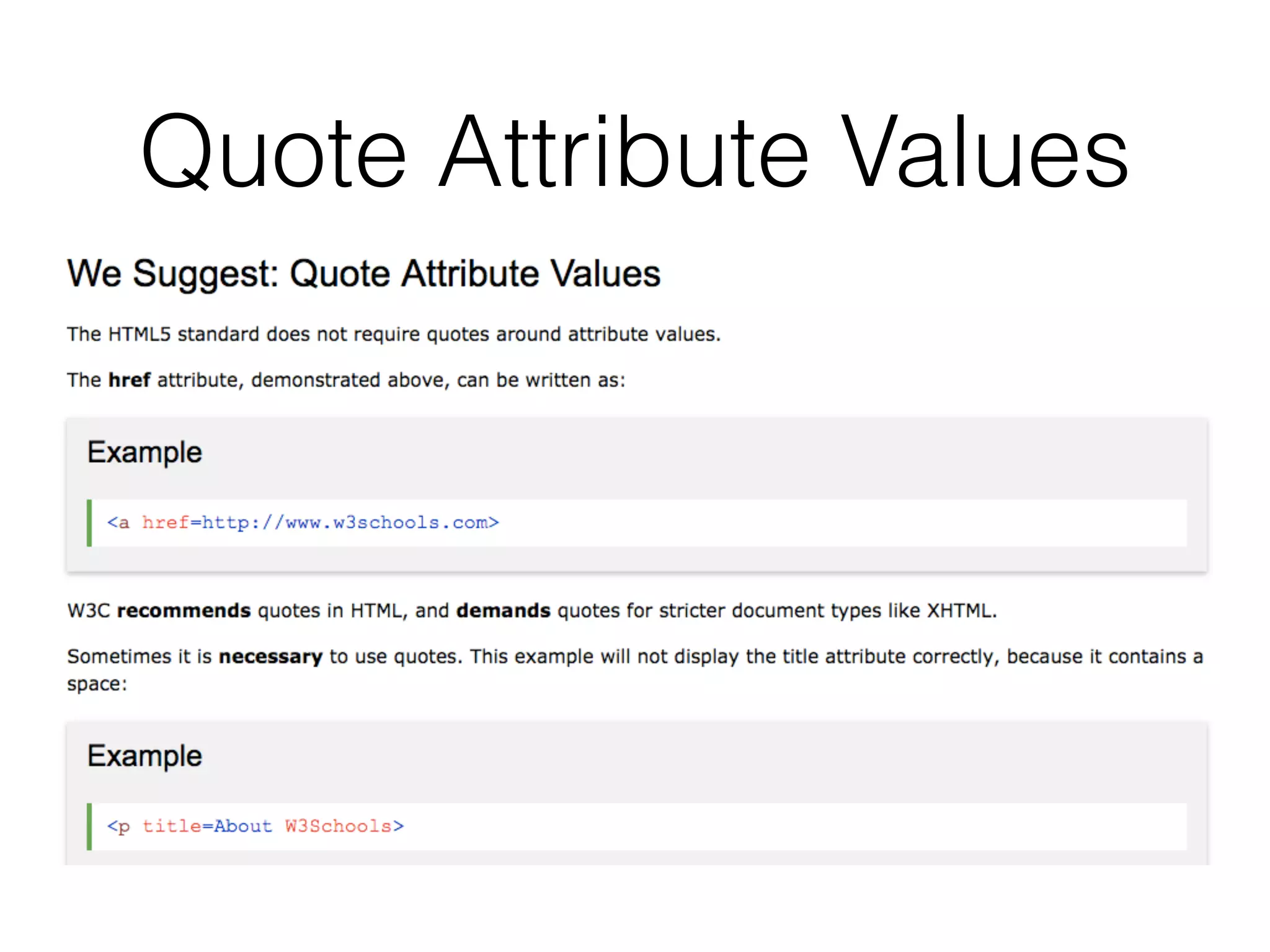Select title=About text in code snippet
This screenshot has height=952, width=1270.
pyautogui.click(x=206, y=826)
